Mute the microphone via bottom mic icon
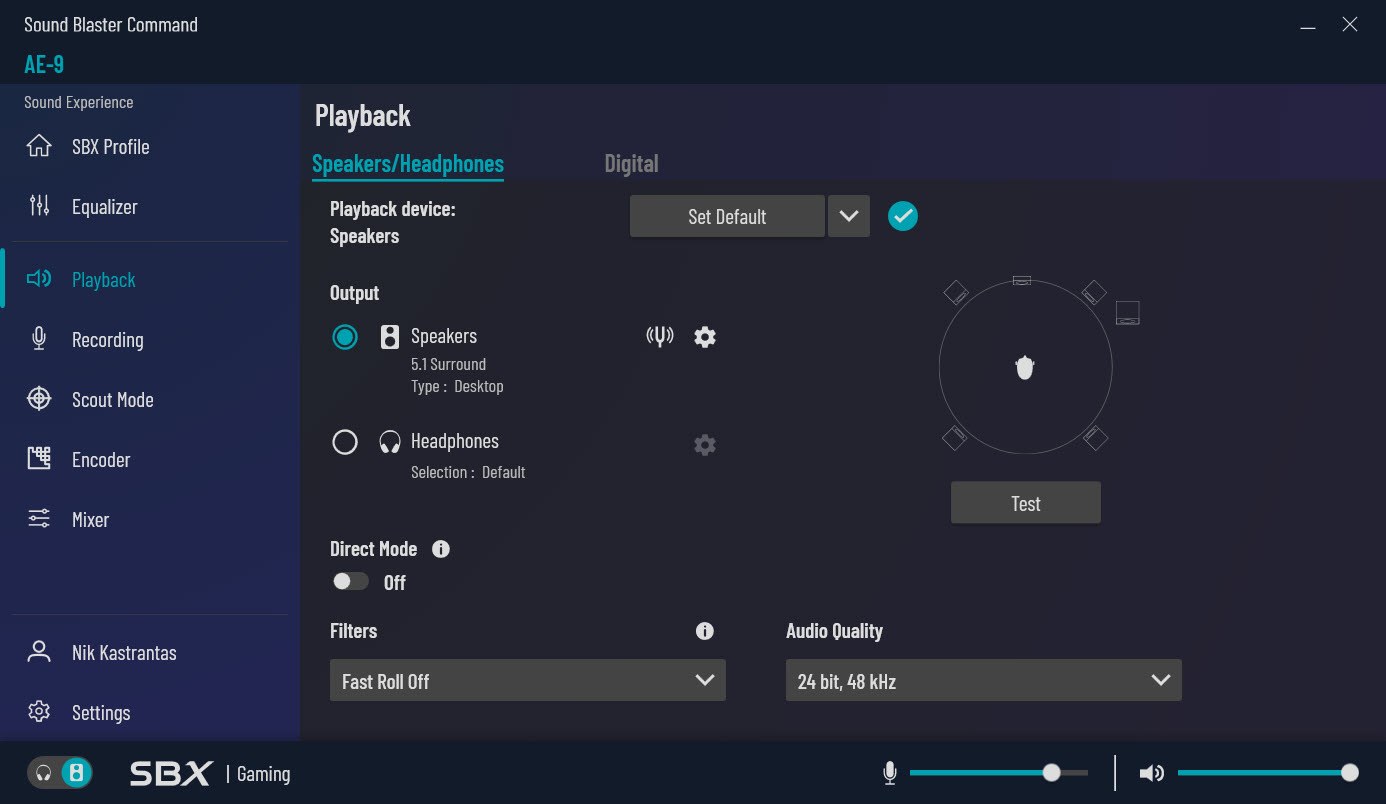The width and height of the screenshot is (1386, 804). pyautogui.click(x=890, y=773)
